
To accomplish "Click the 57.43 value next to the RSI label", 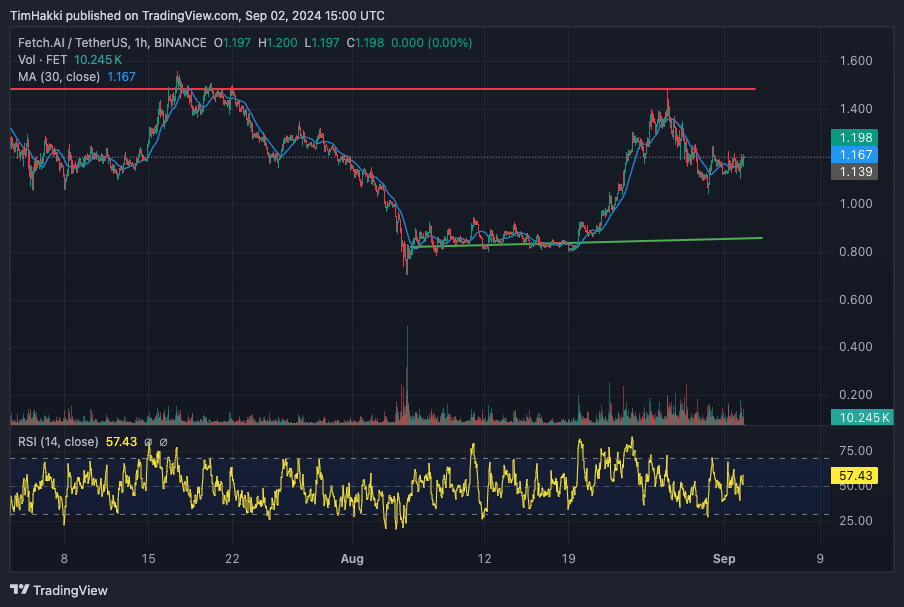I will (121, 442).
